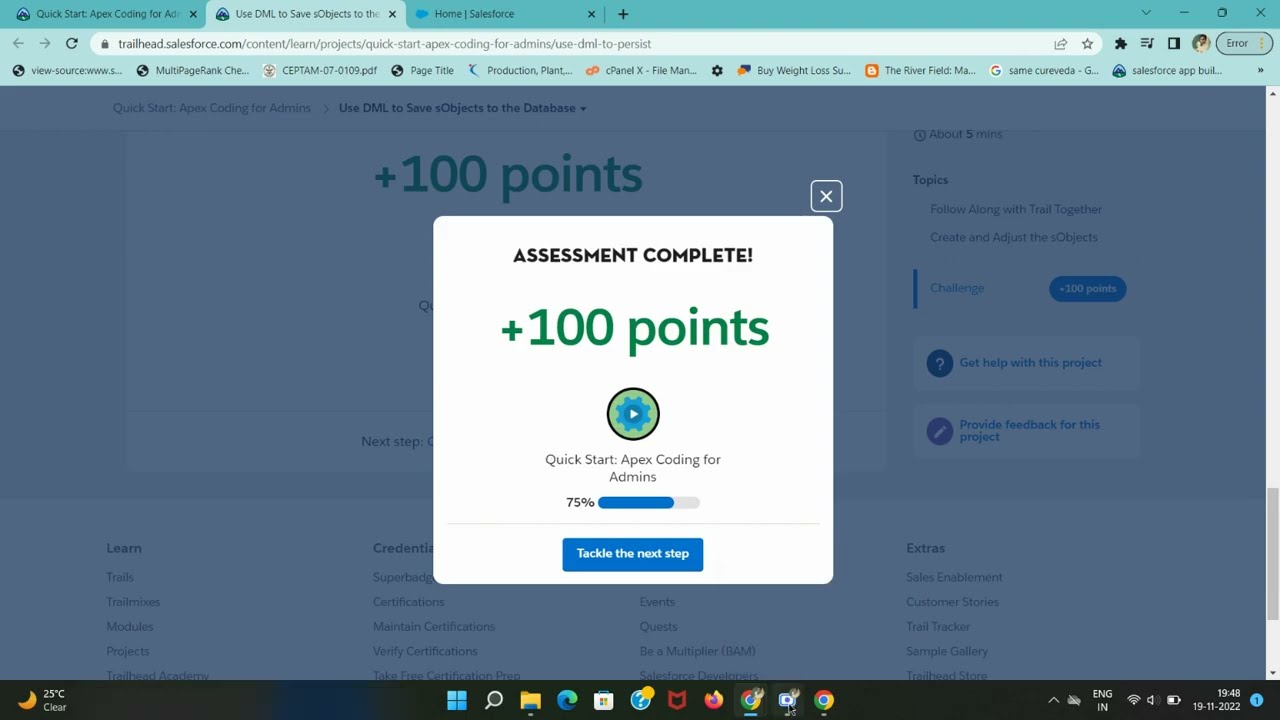Viewport: 1280px width, 720px height.
Task: Go to Create and Adjust the sObjects topic
Action: click(x=1013, y=237)
